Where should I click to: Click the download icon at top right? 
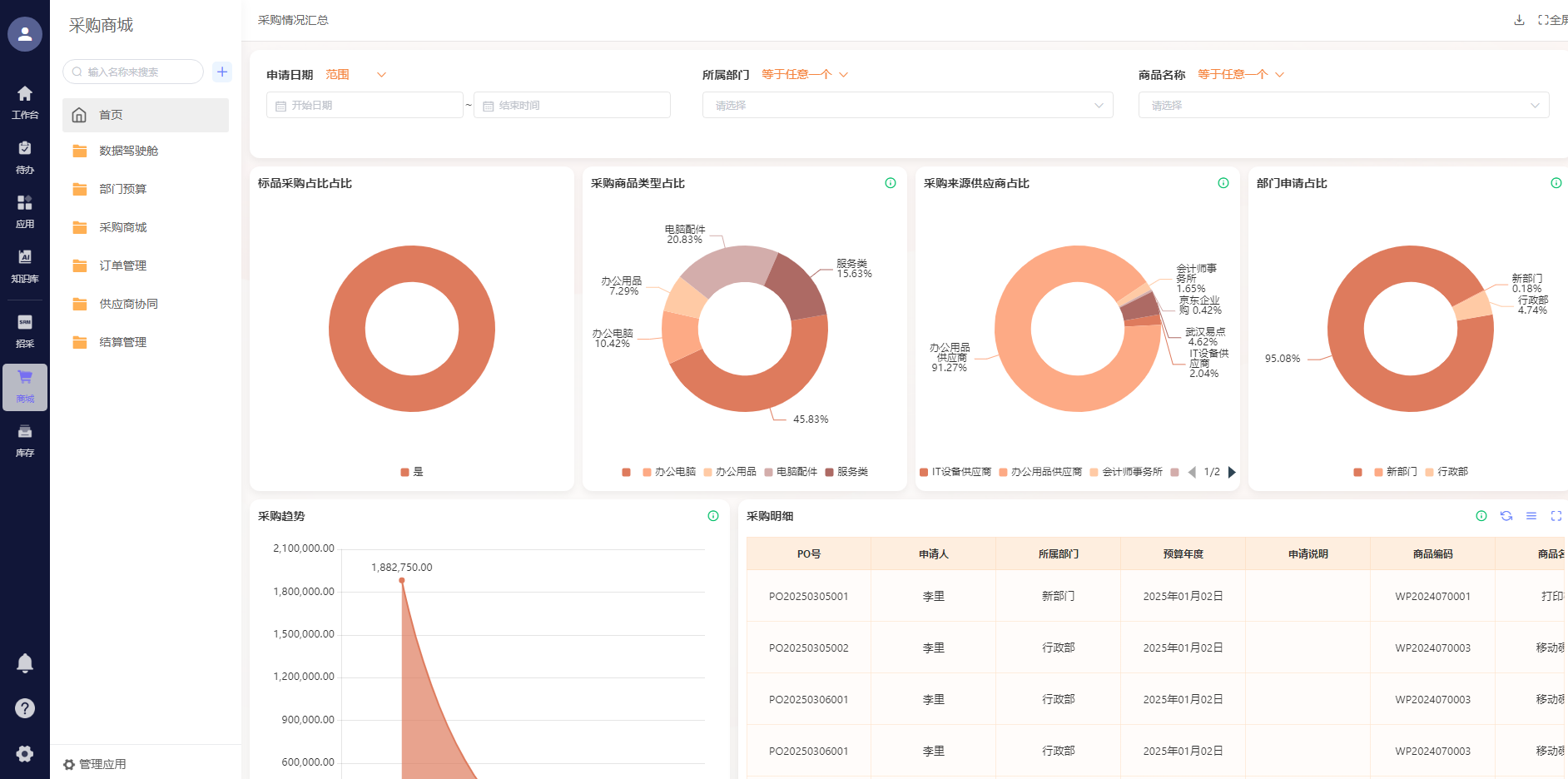[x=1519, y=20]
